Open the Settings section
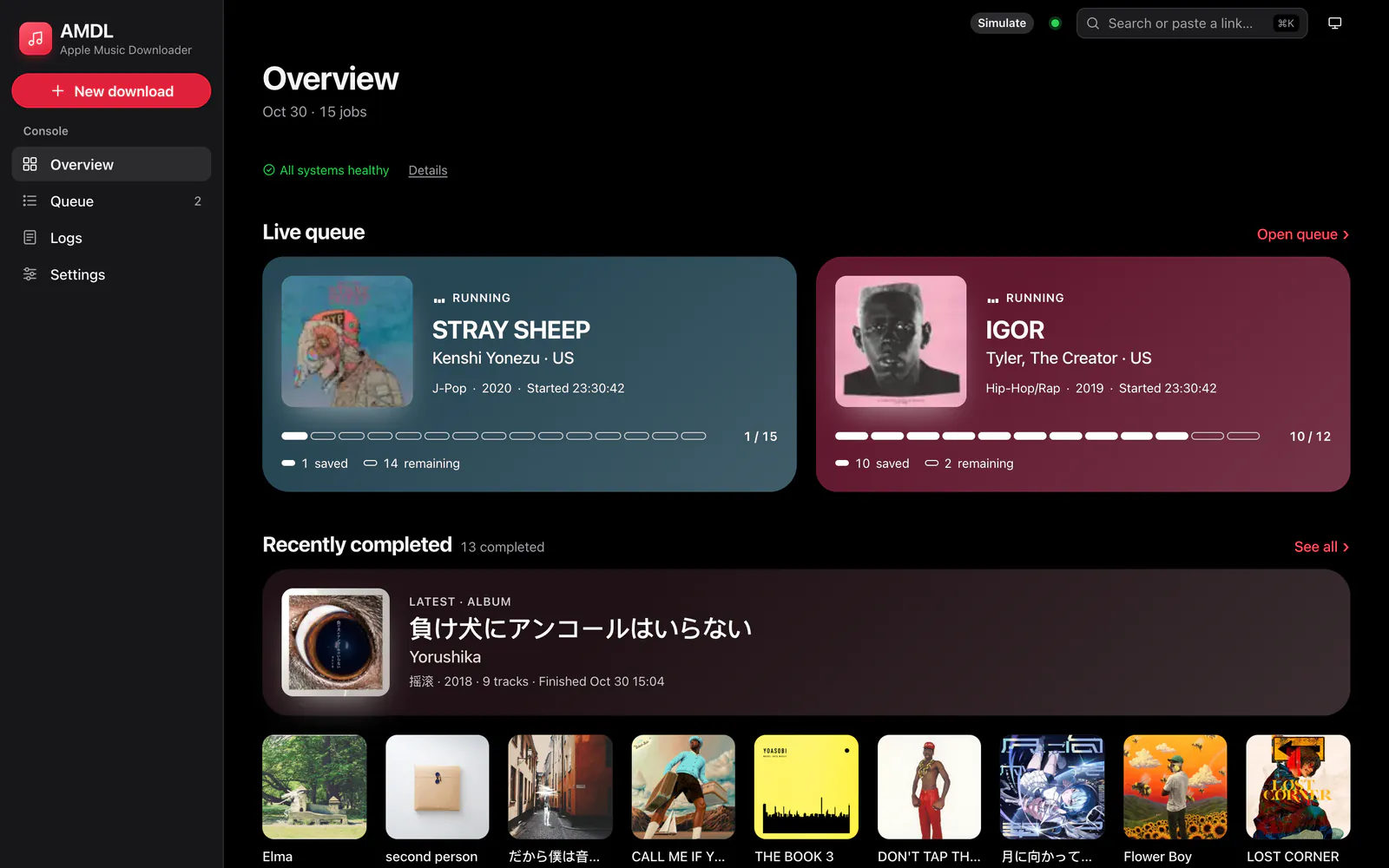The image size is (1389, 868). (x=111, y=274)
